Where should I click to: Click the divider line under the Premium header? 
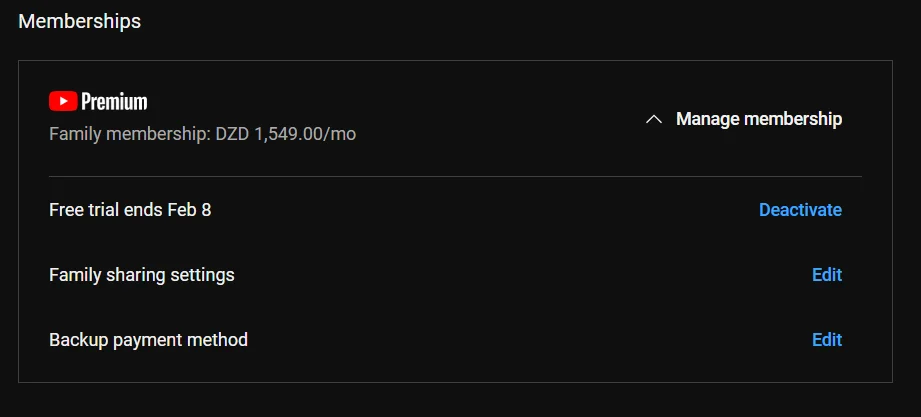click(455, 176)
